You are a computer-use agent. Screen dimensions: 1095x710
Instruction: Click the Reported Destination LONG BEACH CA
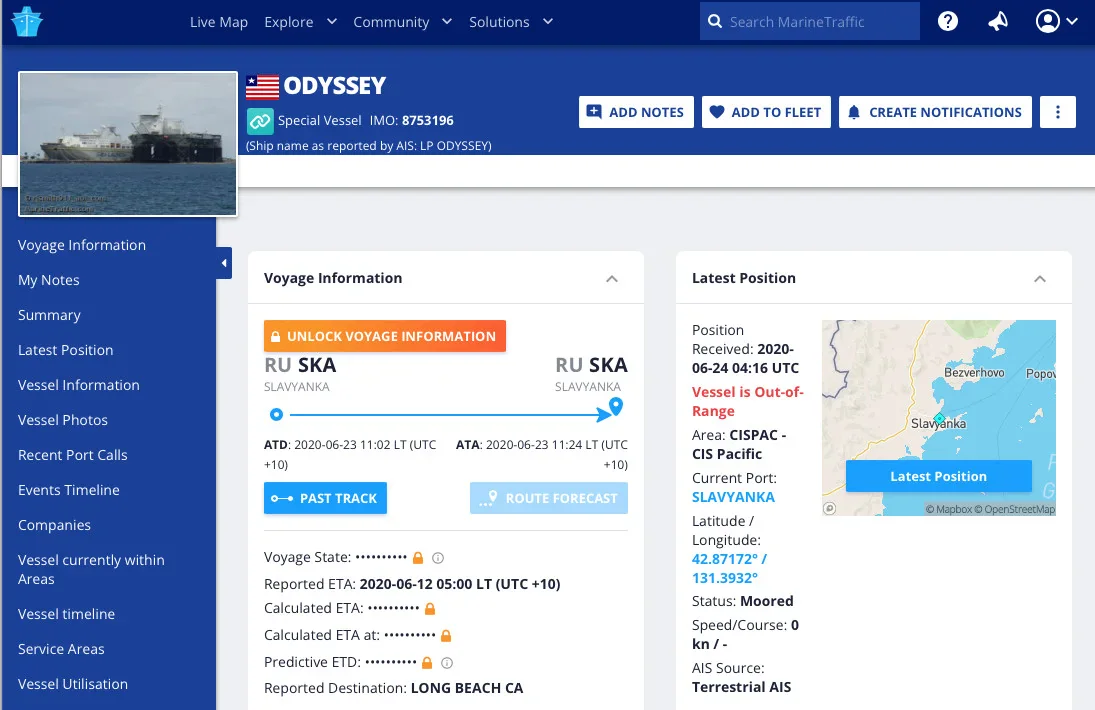466,688
